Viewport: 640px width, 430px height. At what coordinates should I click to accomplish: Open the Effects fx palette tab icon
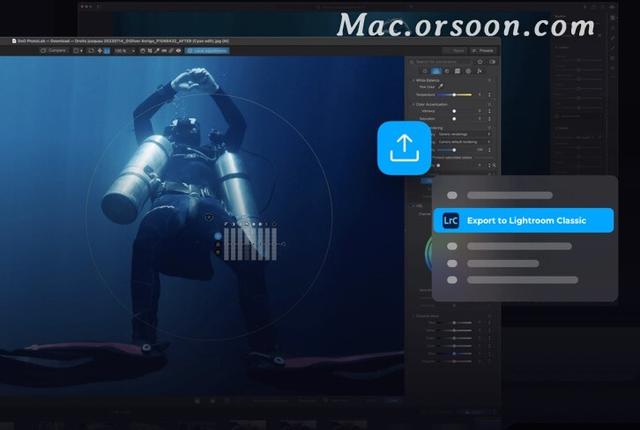pos(480,71)
